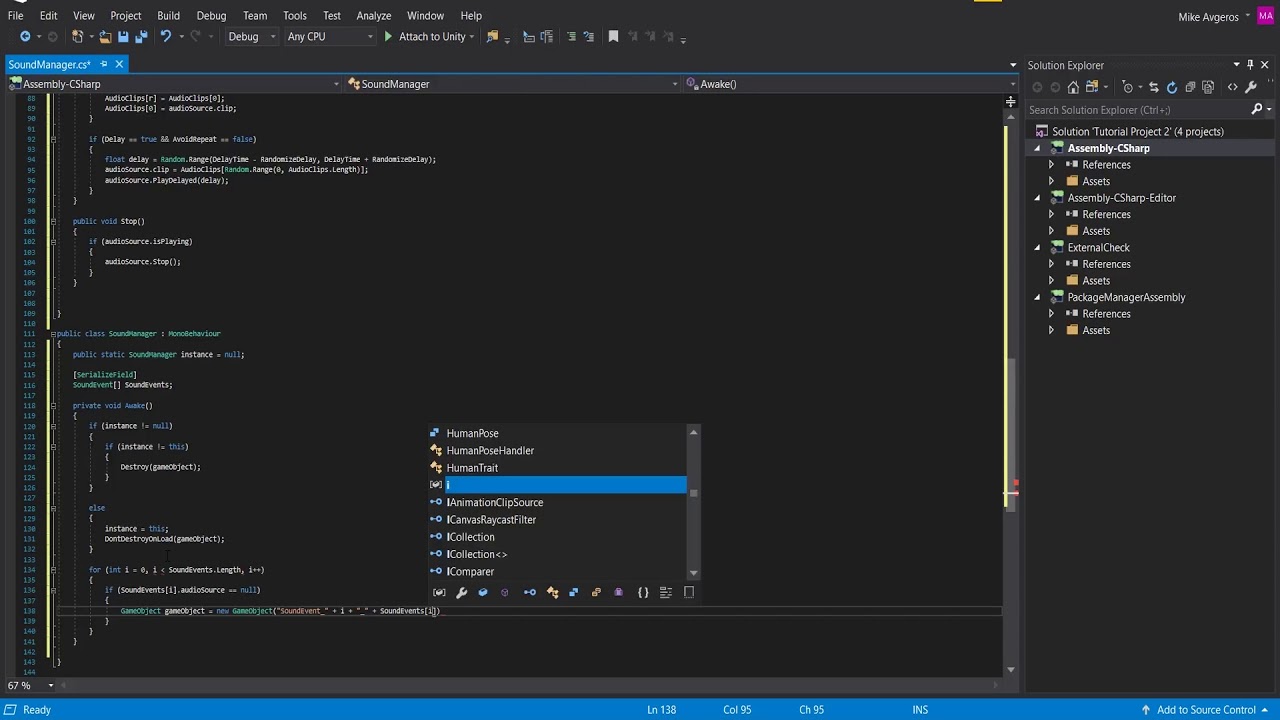Click the green Attach to Unity play button
This screenshot has width=1280, height=720.
pos(388,36)
